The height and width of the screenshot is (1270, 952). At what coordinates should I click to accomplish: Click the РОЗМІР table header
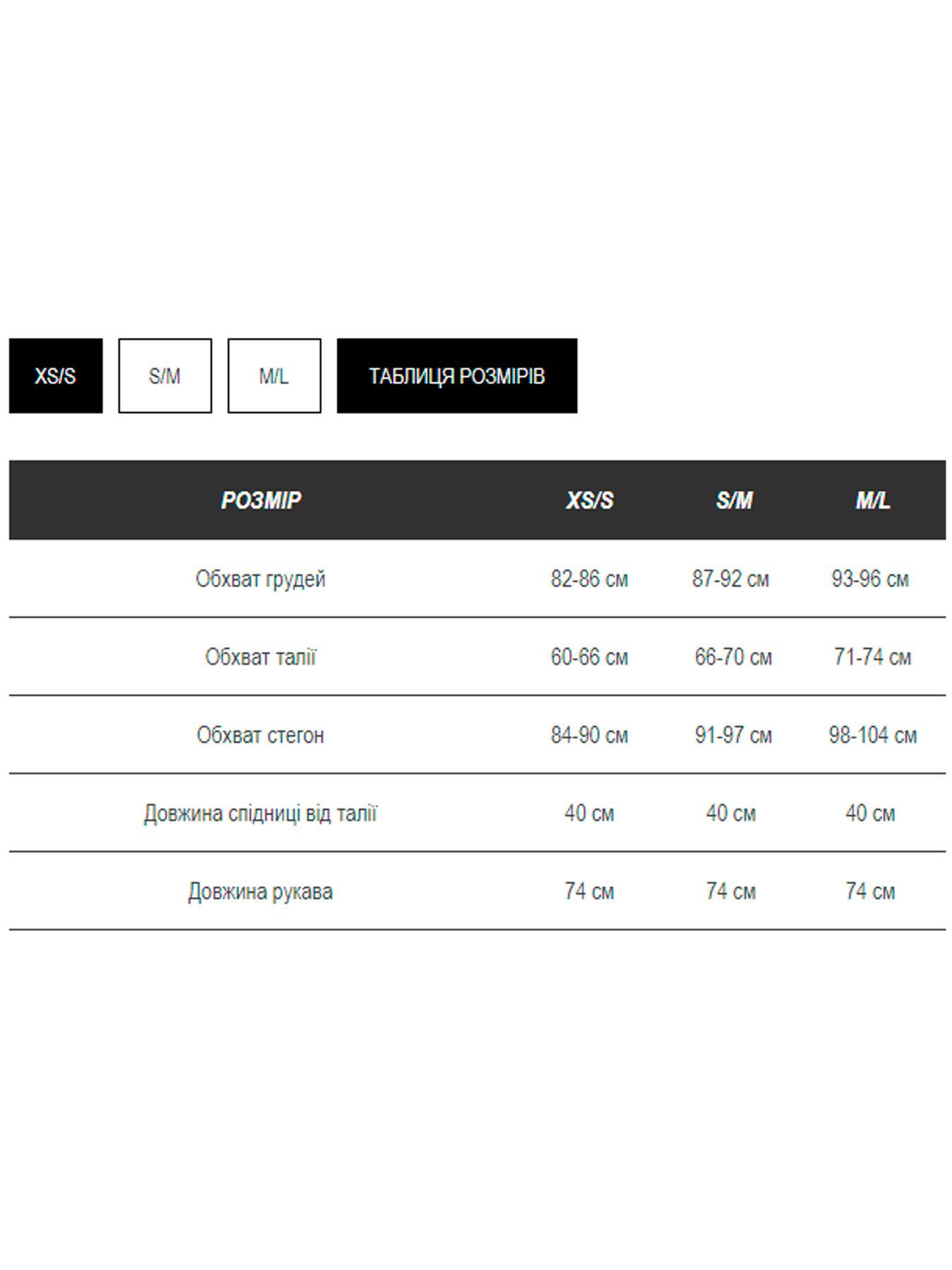261,500
